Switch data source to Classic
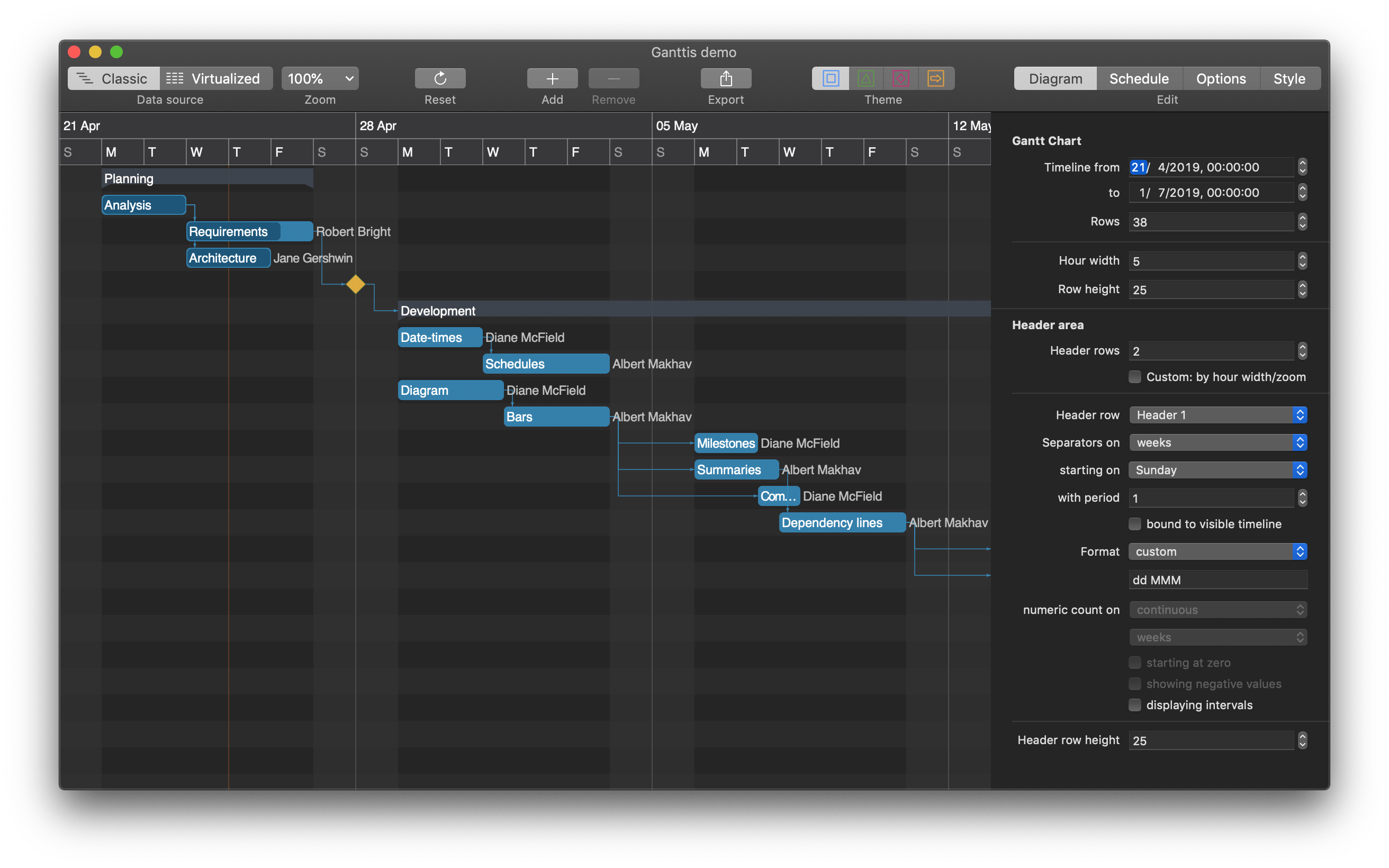 pyautogui.click(x=113, y=78)
